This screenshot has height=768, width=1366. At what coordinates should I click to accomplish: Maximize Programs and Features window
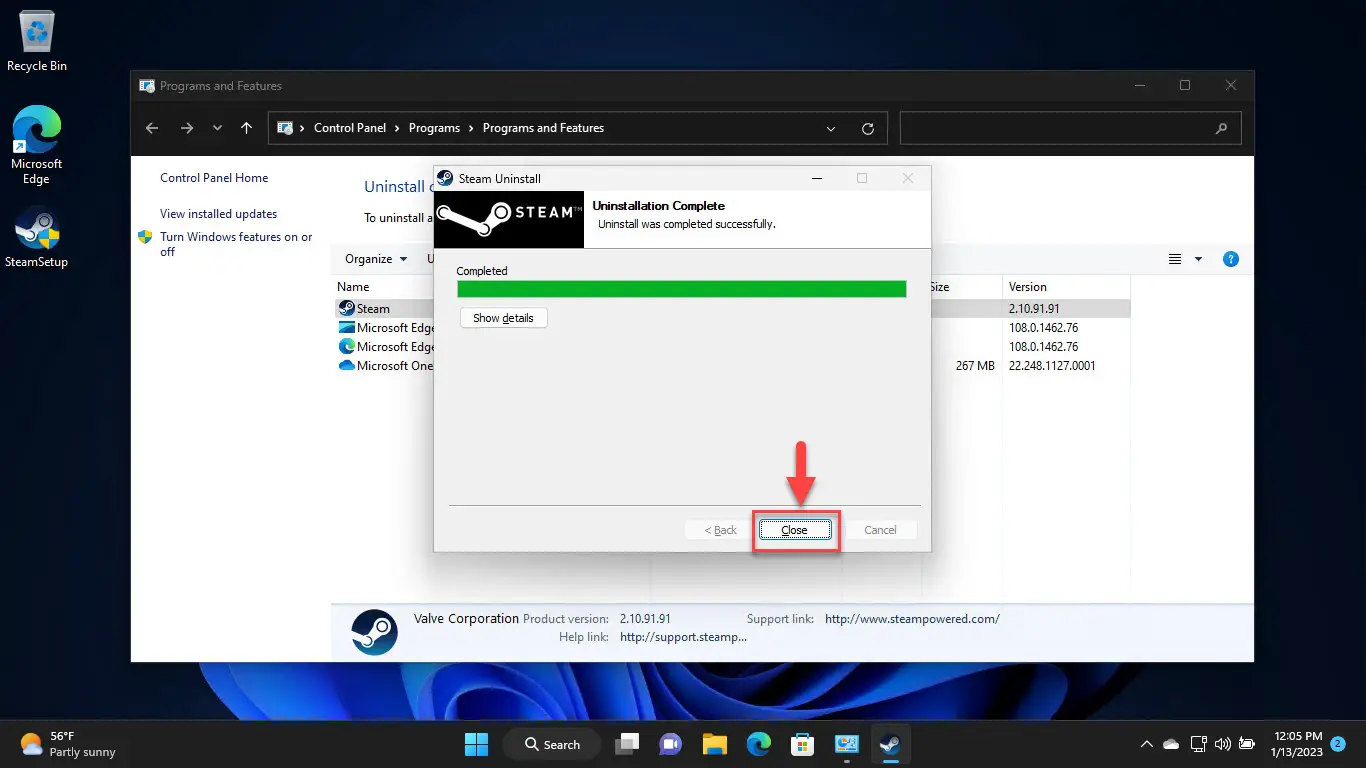tap(1185, 86)
